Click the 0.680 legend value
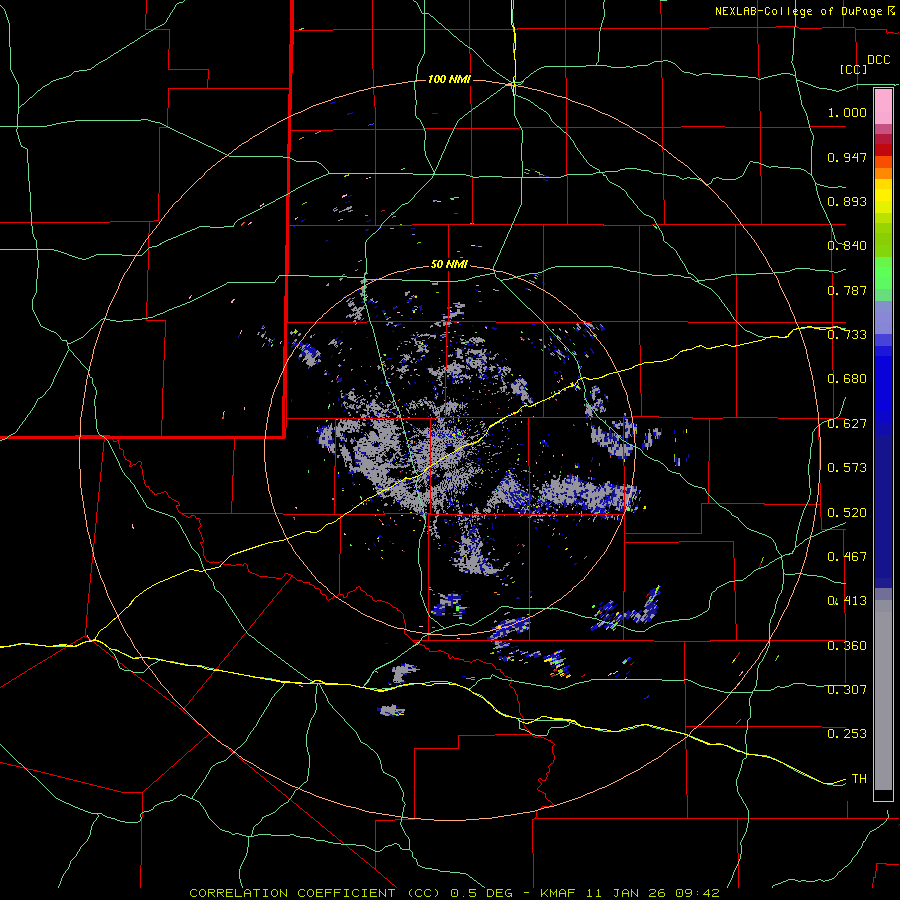Image resolution: width=900 pixels, height=900 pixels. (847, 379)
